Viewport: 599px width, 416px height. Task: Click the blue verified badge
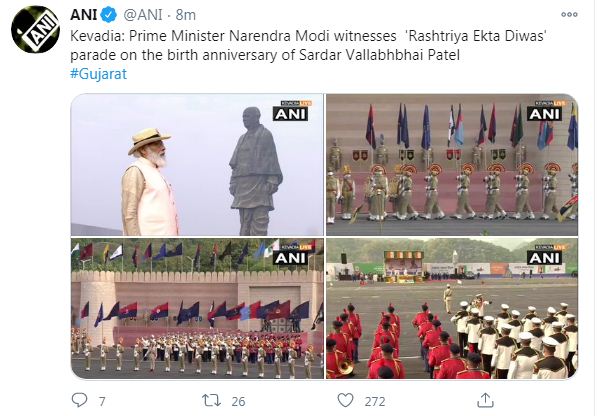[x=108, y=15]
